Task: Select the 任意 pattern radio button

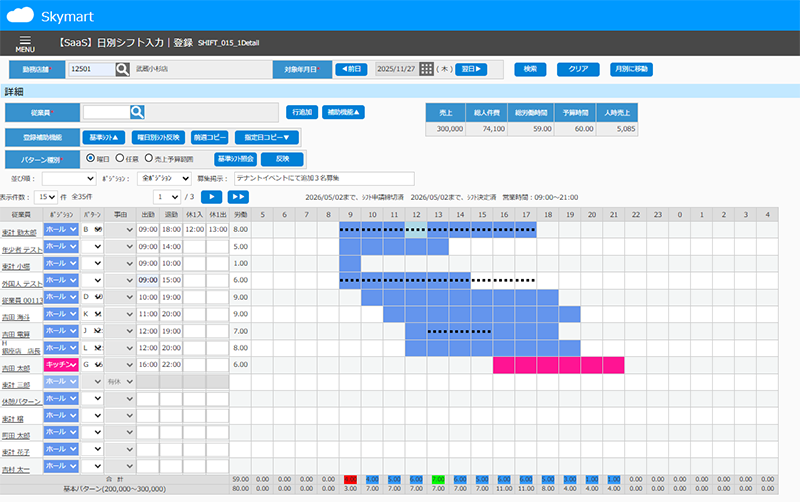Action: pyautogui.click(x=120, y=158)
